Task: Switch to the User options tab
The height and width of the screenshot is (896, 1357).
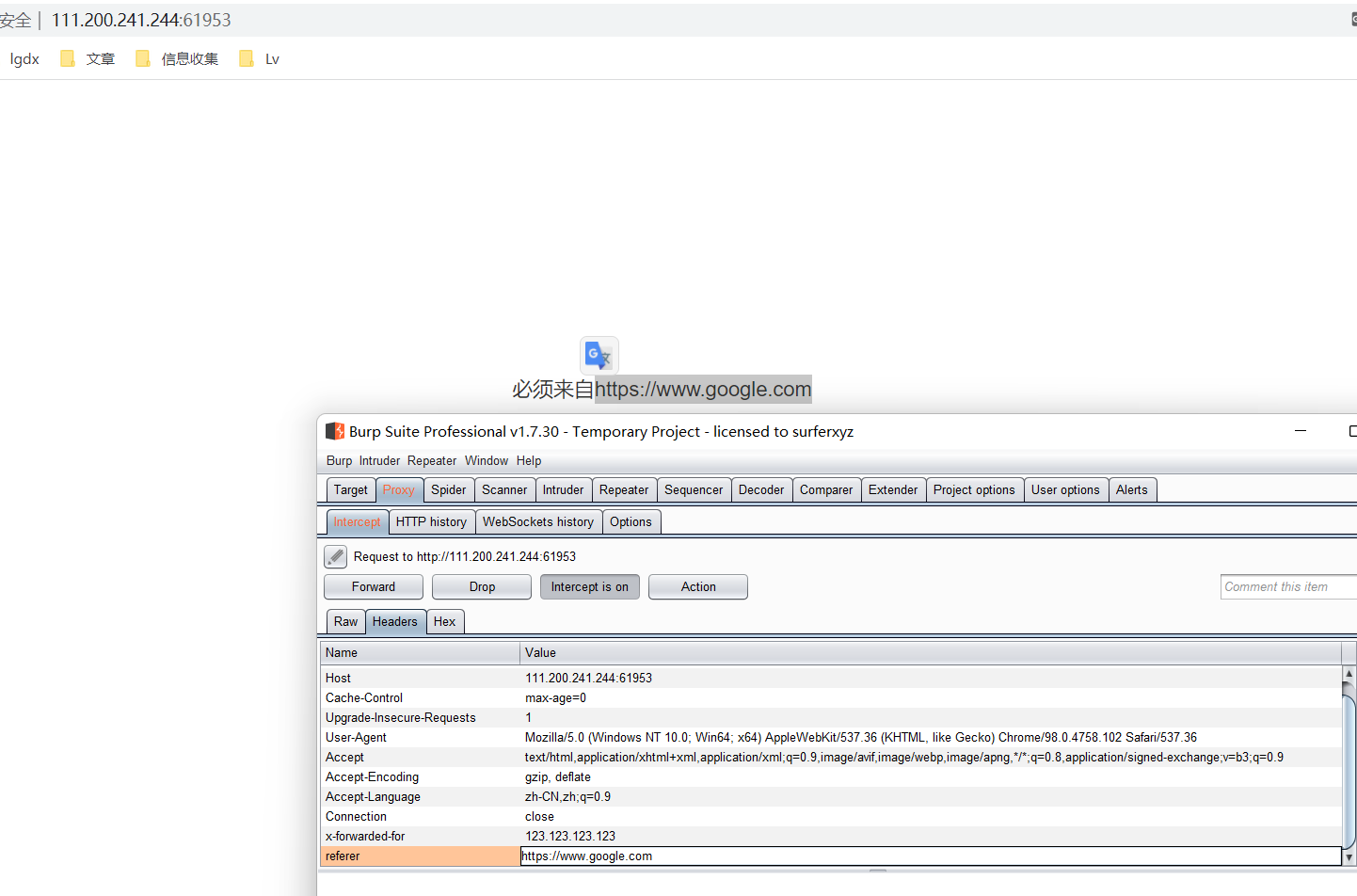Action: coord(1065,489)
